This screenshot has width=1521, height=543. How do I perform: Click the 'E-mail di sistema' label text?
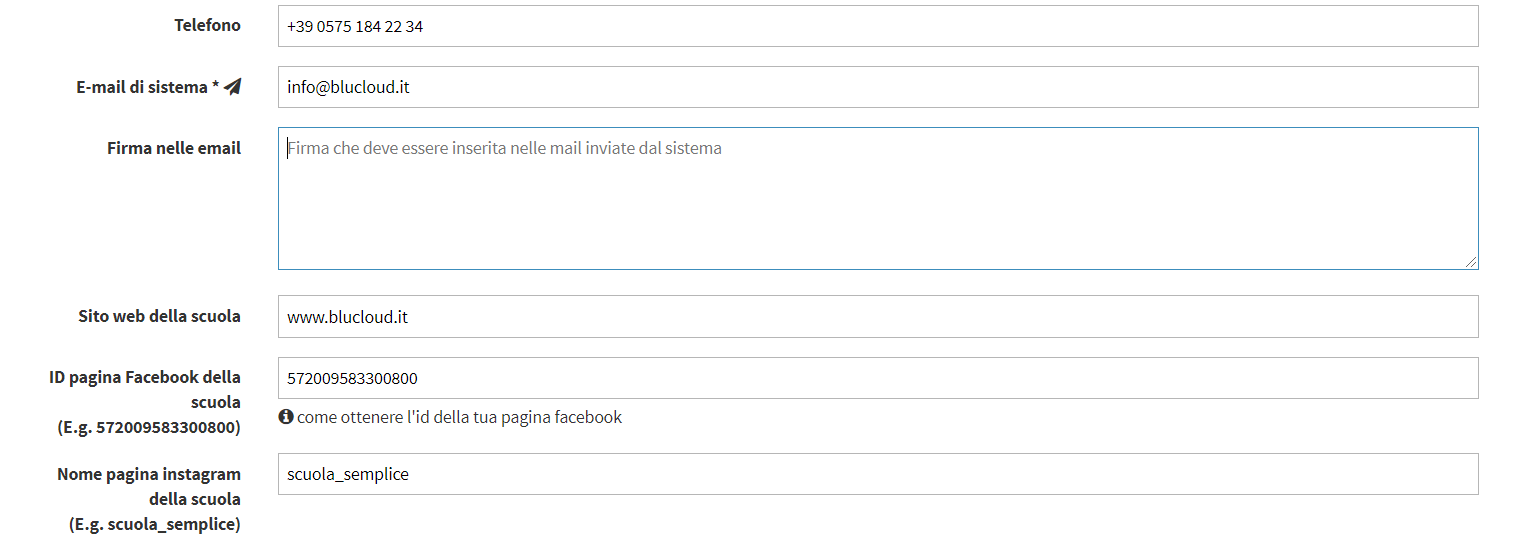pyautogui.click(x=142, y=87)
